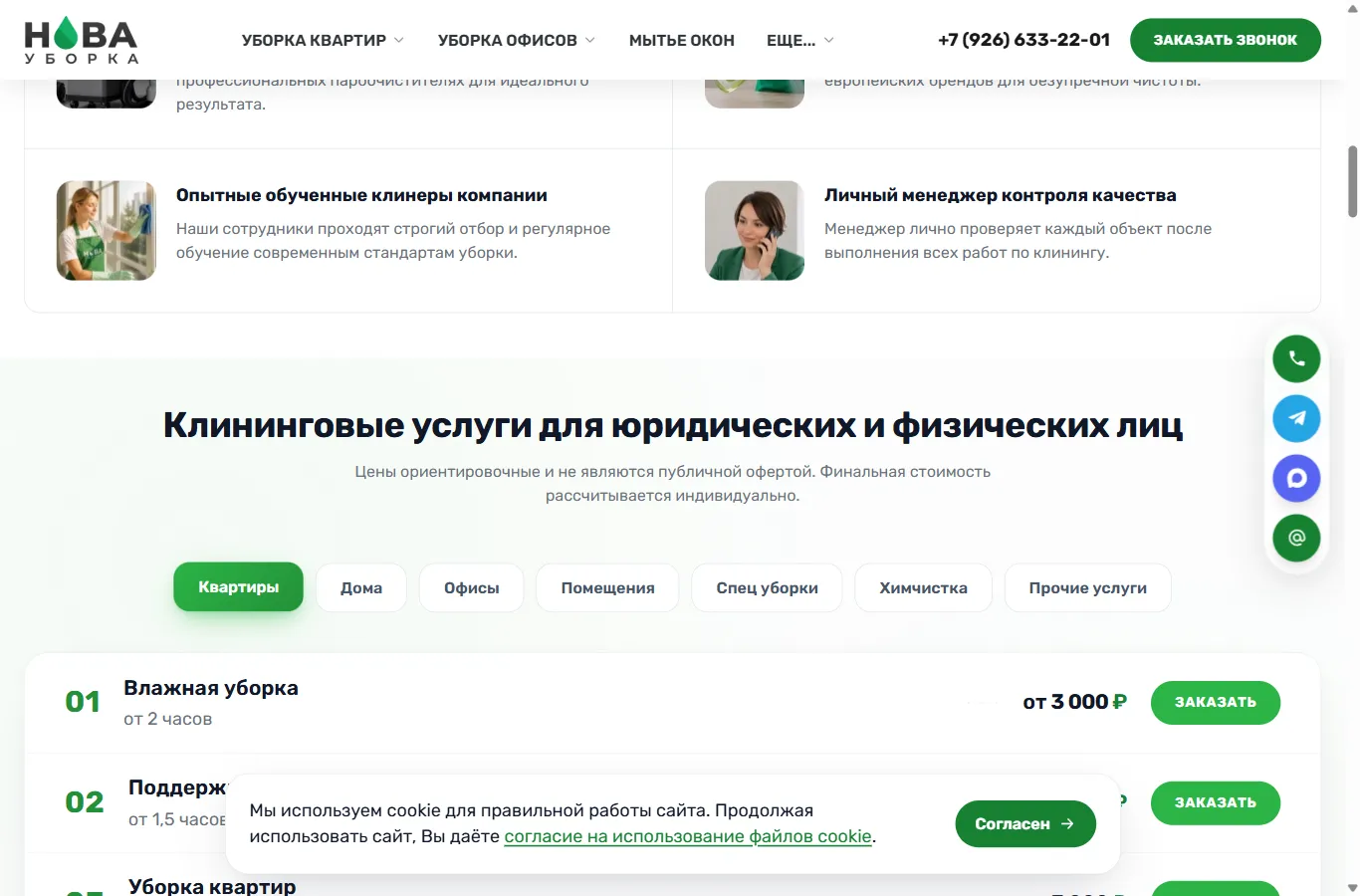Switch to the Химчистка tab

(x=923, y=587)
